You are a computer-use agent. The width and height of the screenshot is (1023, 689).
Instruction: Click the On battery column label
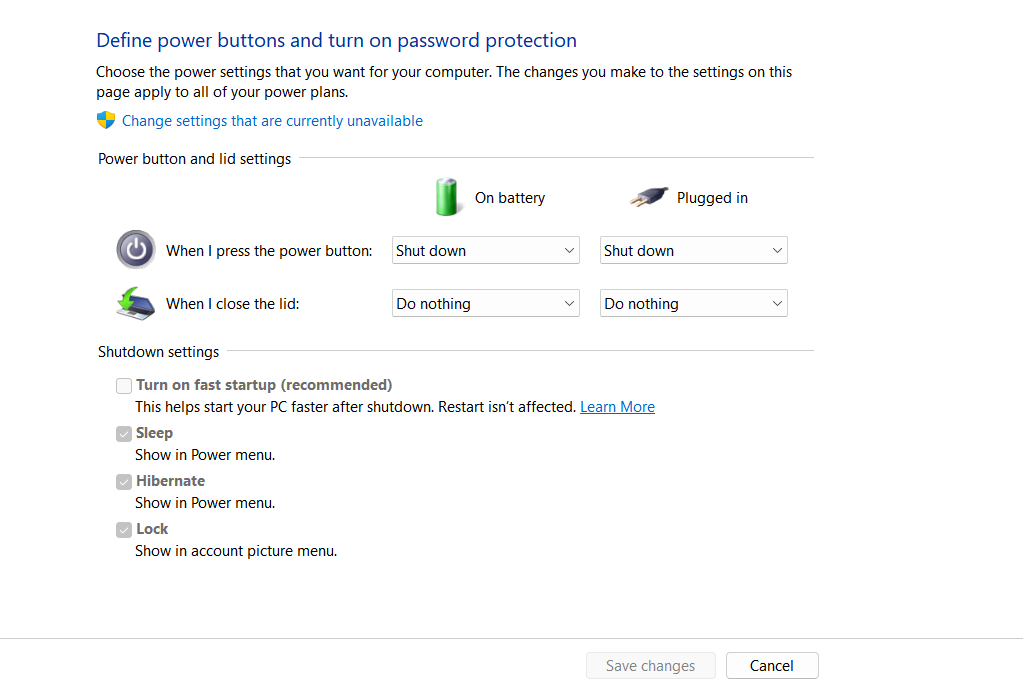click(510, 198)
